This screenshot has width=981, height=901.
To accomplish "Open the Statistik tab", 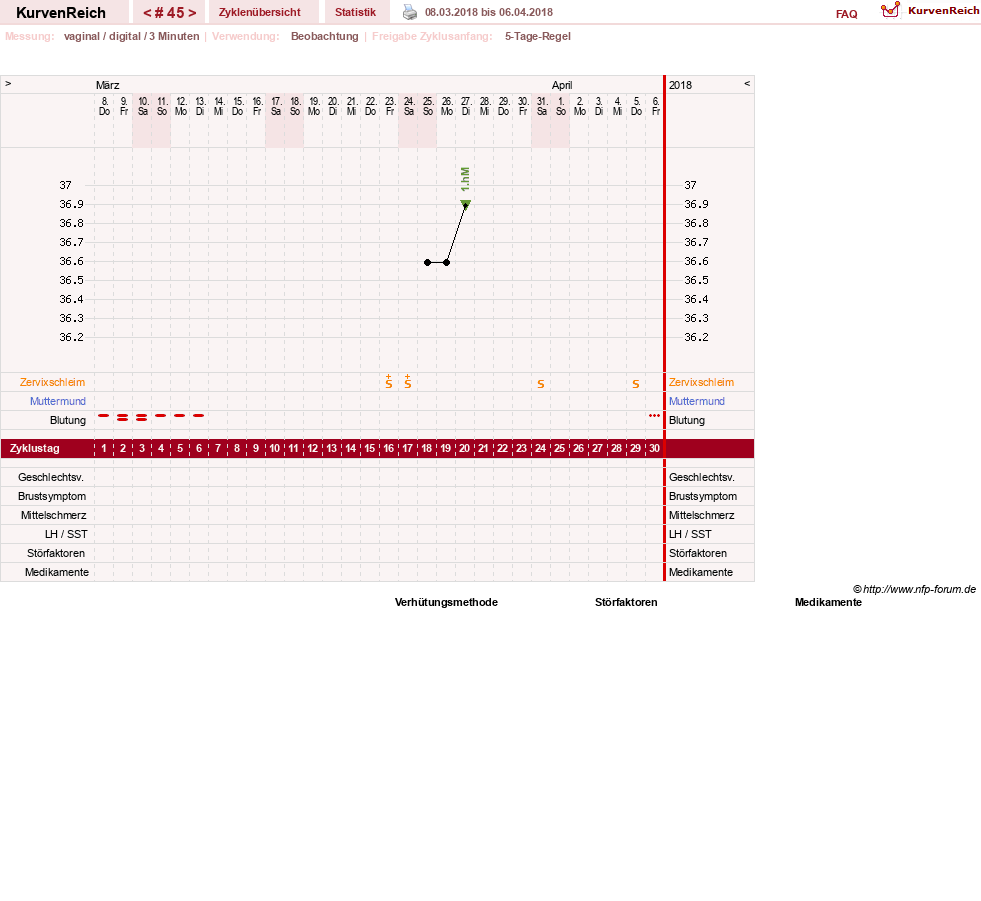I will [x=355, y=12].
